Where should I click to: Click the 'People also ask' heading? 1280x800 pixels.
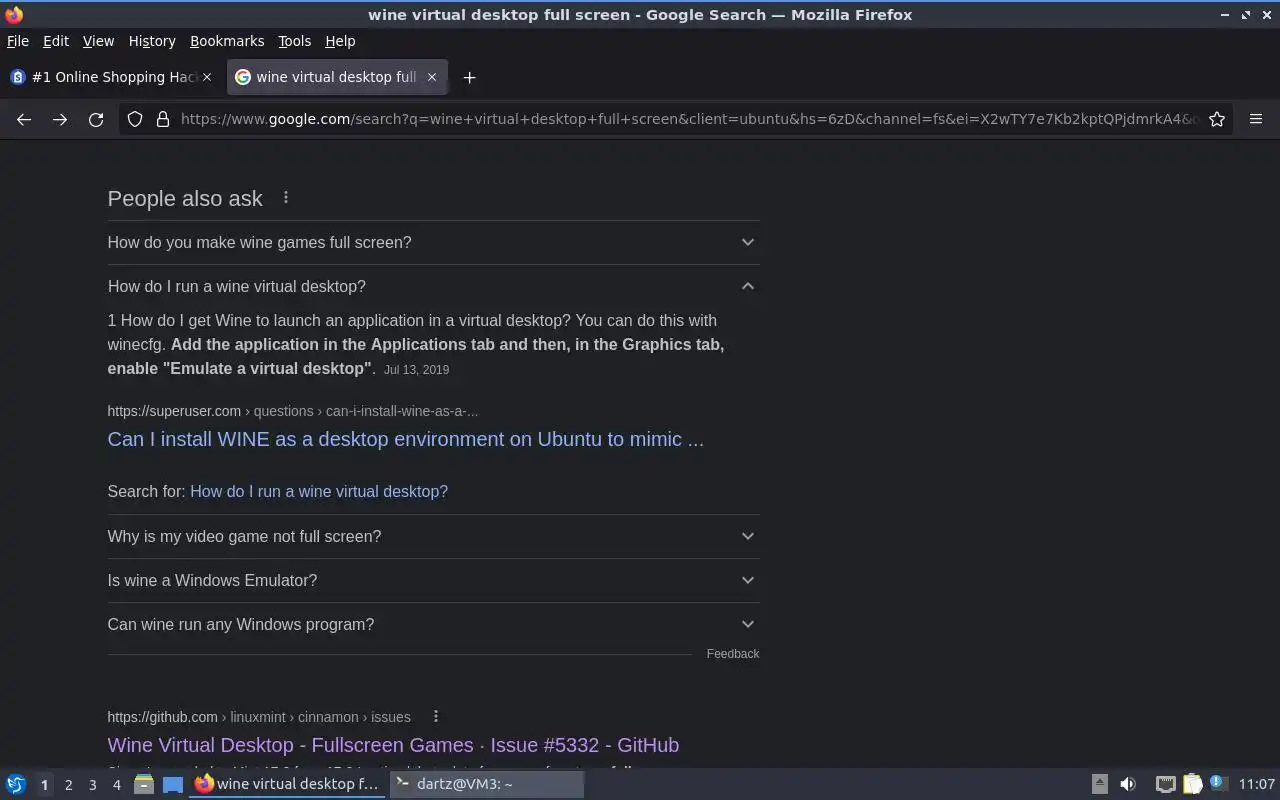(x=185, y=198)
